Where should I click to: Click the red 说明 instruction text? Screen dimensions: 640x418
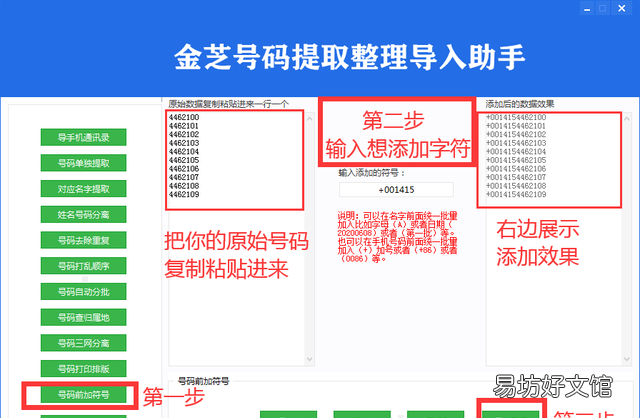(x=398, y=237)
